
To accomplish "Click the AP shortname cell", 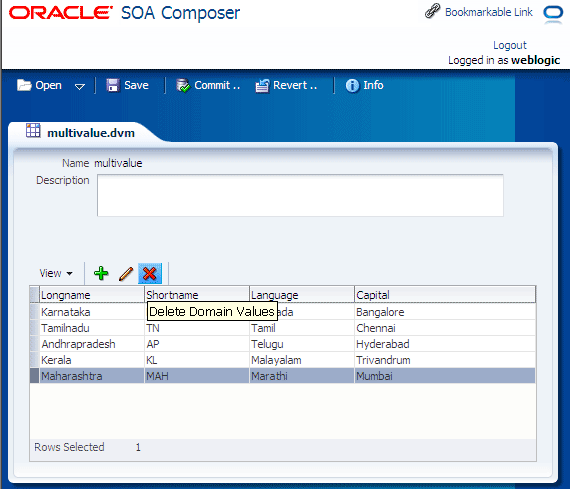I will click(x=197, y=344).
